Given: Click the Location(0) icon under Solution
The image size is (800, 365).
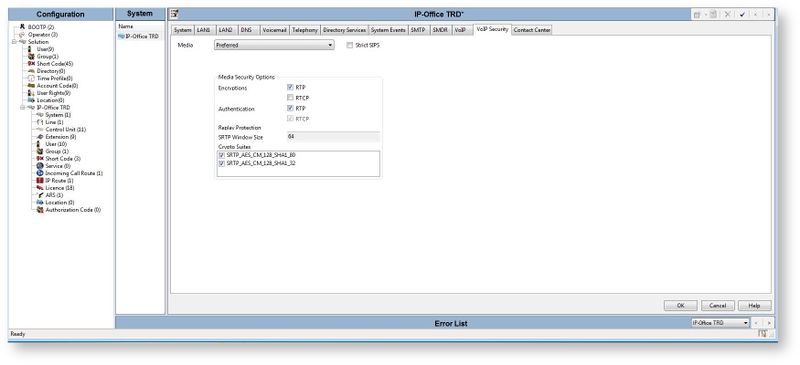Looking at the screenshot, I should click(x=31, y=100).
